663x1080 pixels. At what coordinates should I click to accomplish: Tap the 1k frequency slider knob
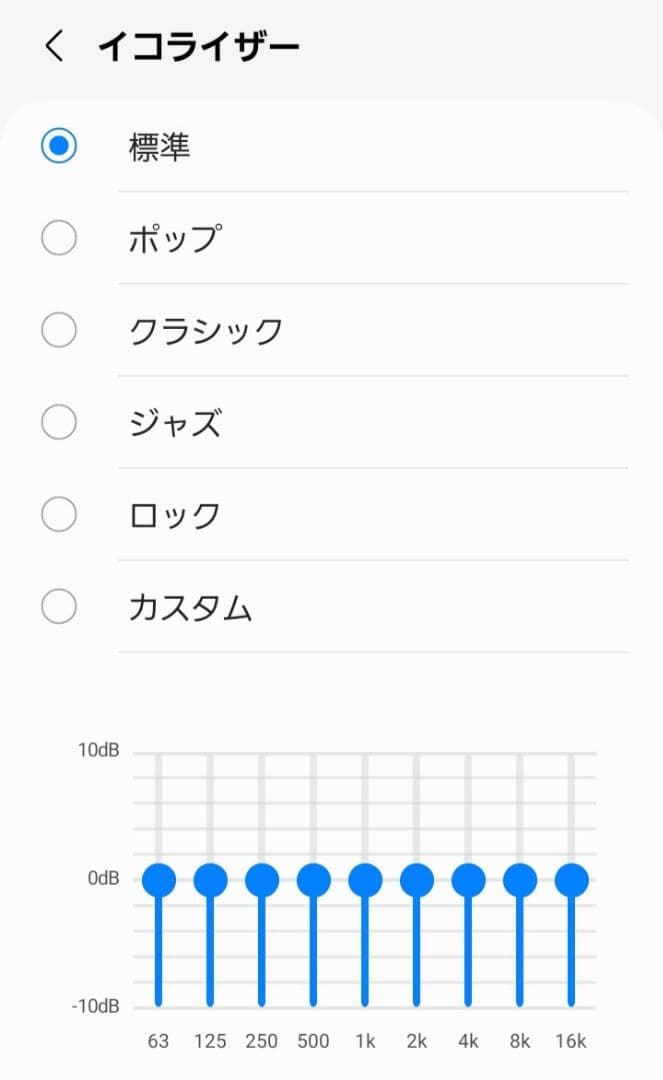click(364, 881)
